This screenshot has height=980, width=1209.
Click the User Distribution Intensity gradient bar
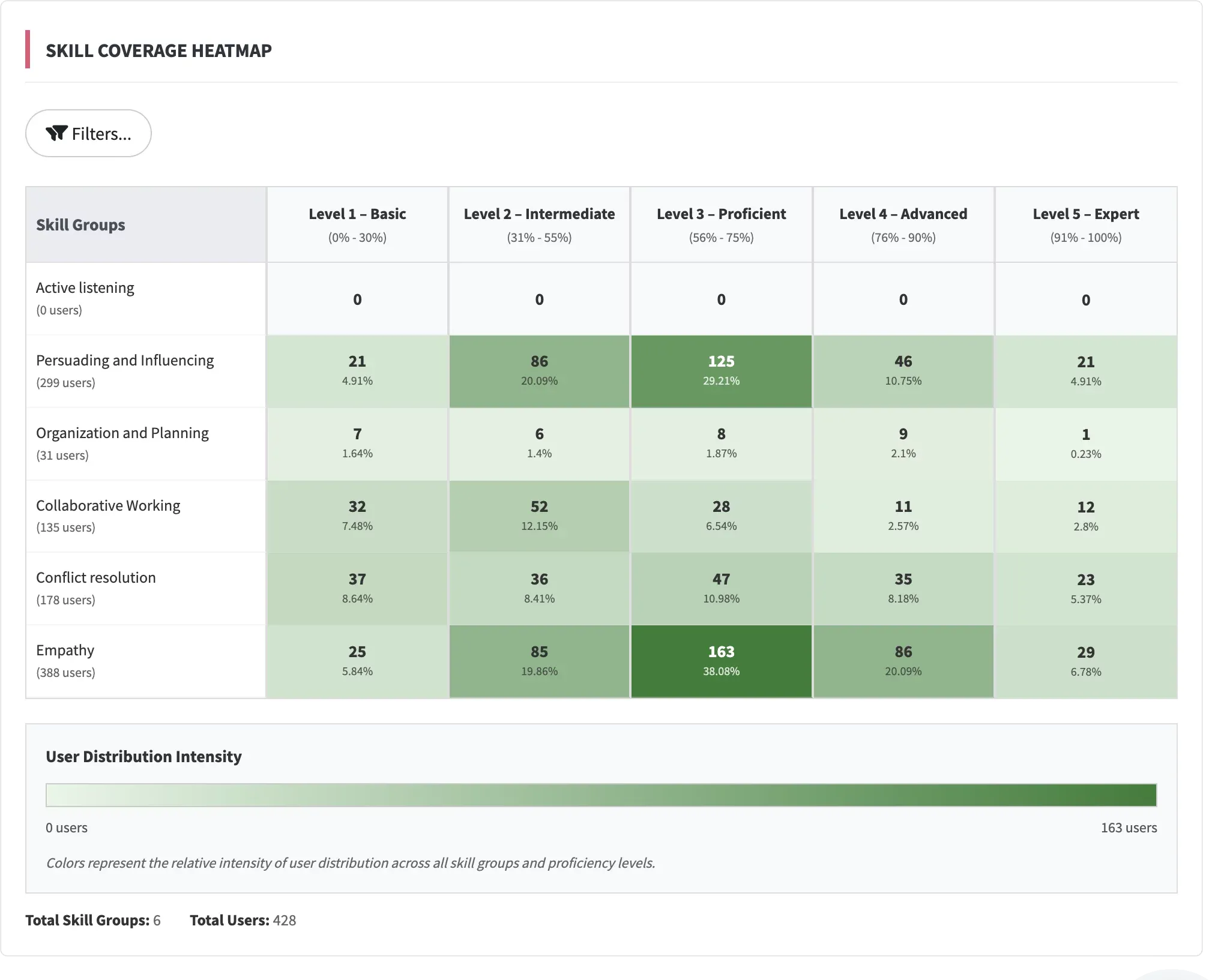(x=601, y=795)
